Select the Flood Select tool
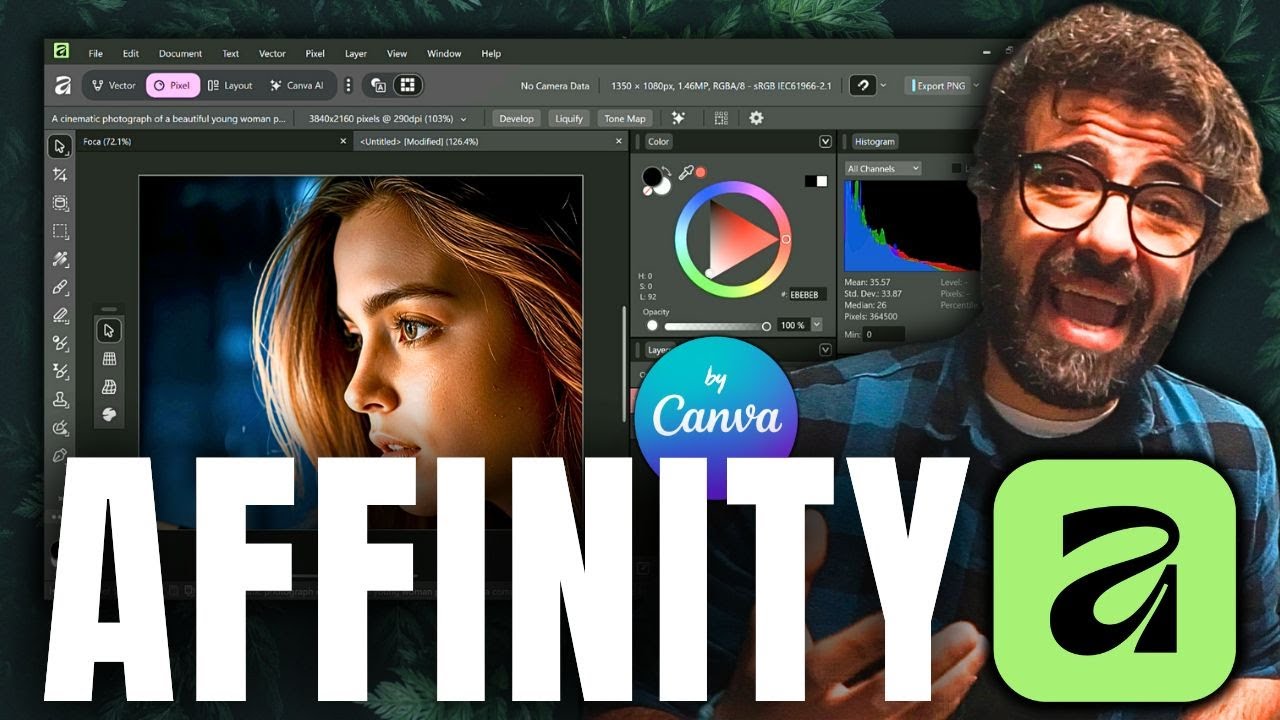This screenshot has height=720, width=1280. [x=60, y=259]
